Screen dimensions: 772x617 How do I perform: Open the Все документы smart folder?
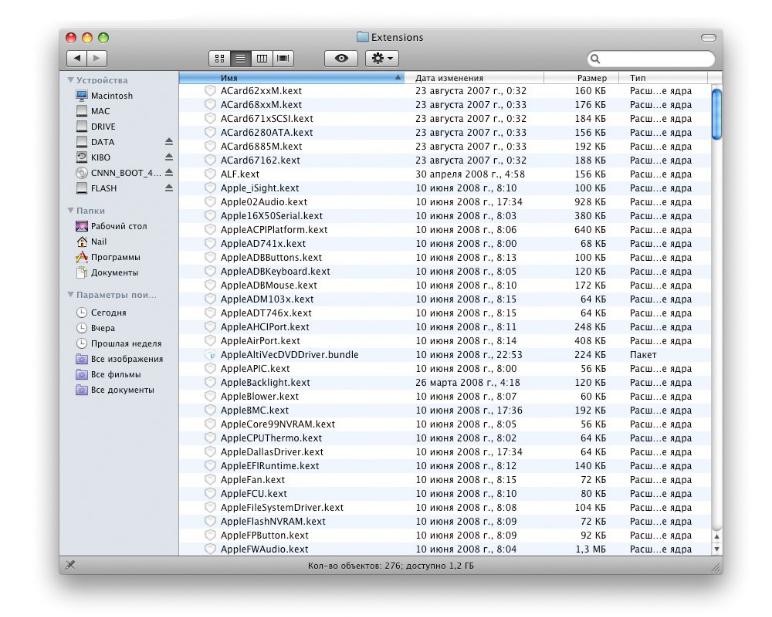(x=115, y=390)
